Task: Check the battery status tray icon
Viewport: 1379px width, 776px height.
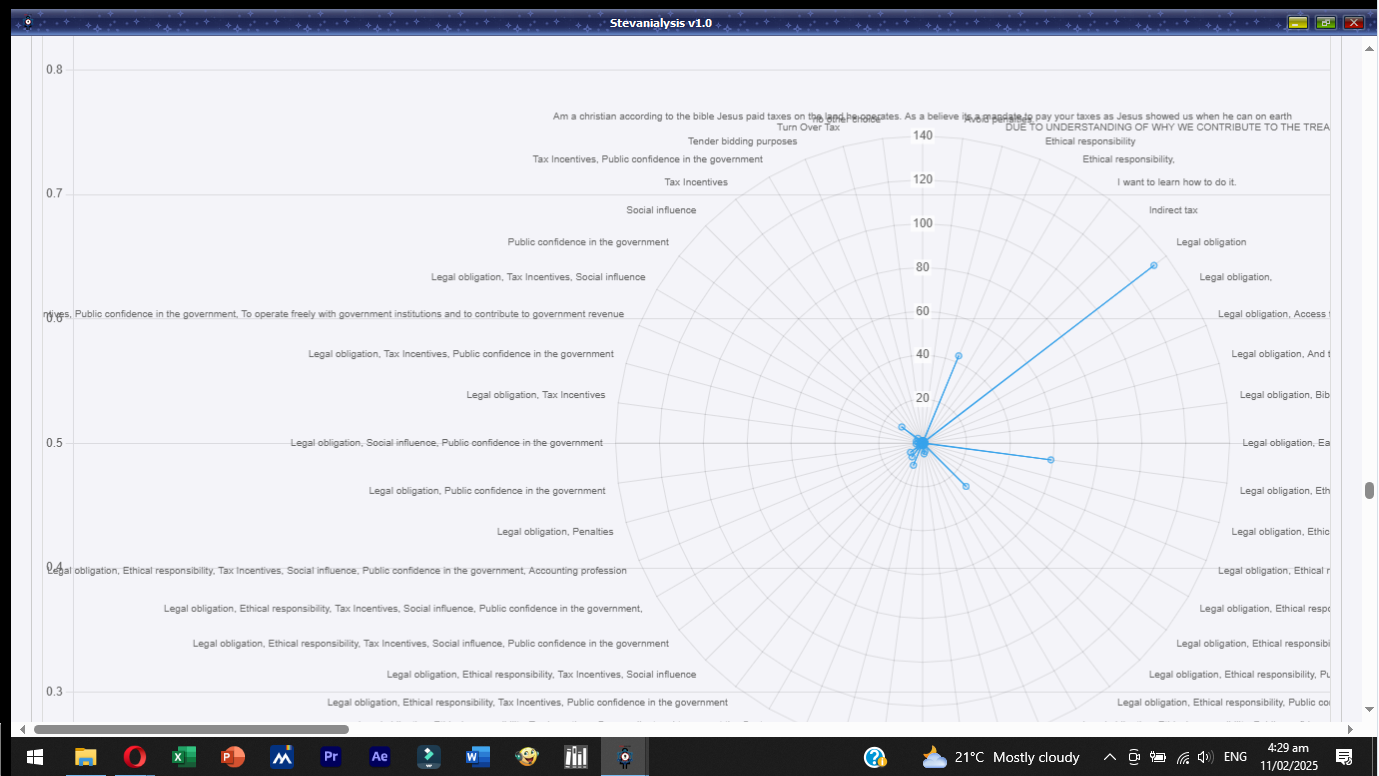Action: coord(1158,757)
